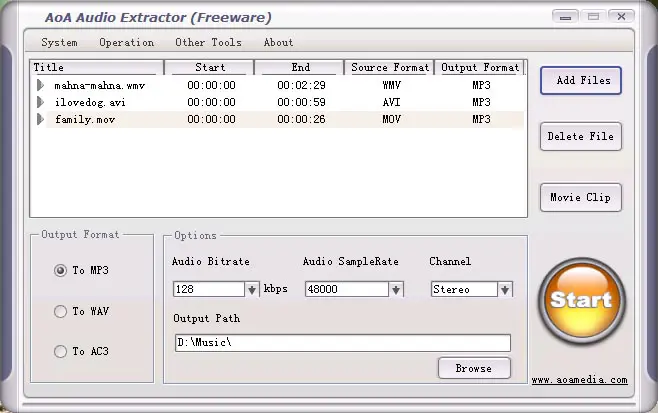This screenshot has height=413, width=658.
Task: Click the orange Start button
Action: (x=581, y=301)
